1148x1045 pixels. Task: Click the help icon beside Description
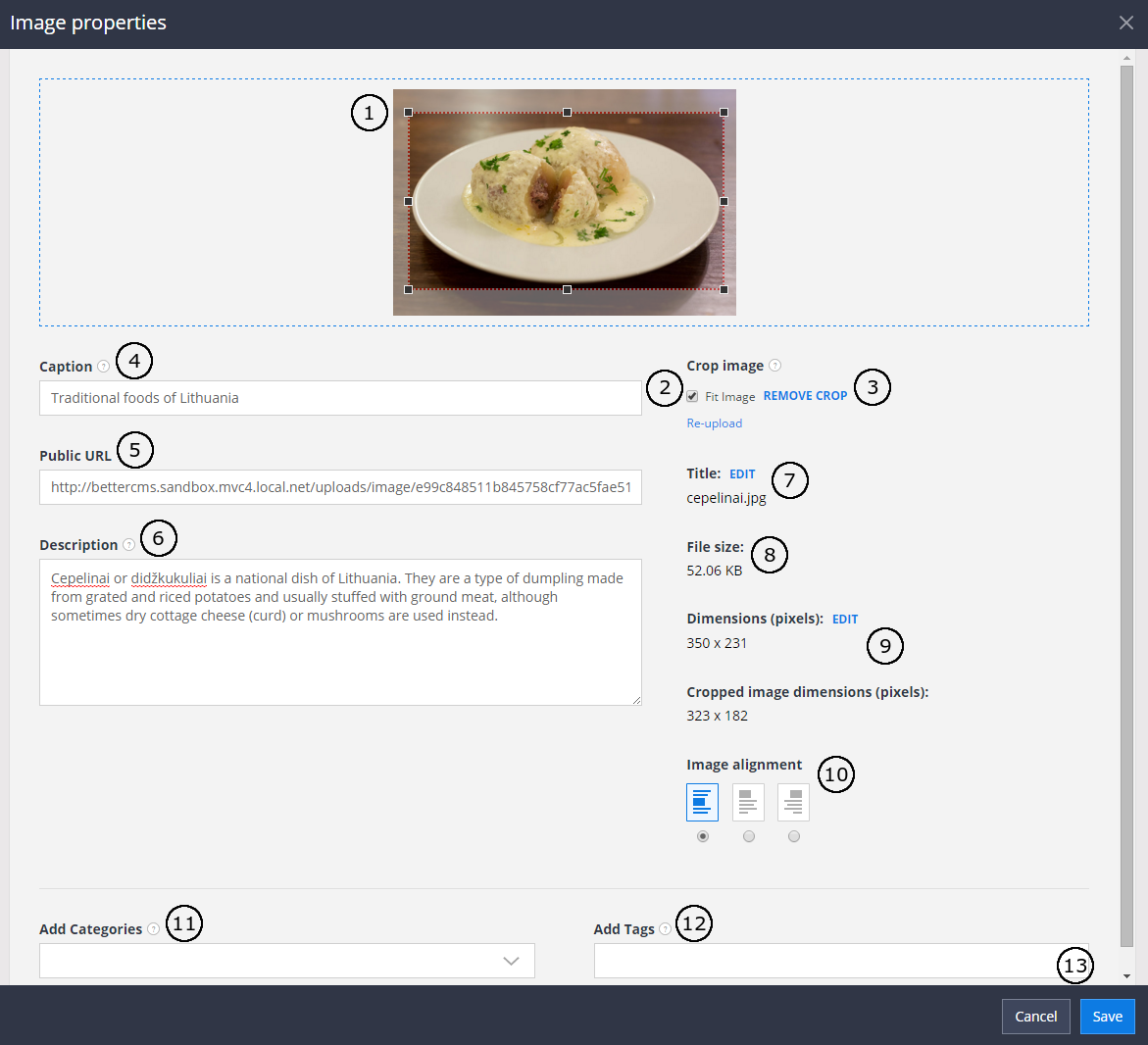[x=129, y=545]
